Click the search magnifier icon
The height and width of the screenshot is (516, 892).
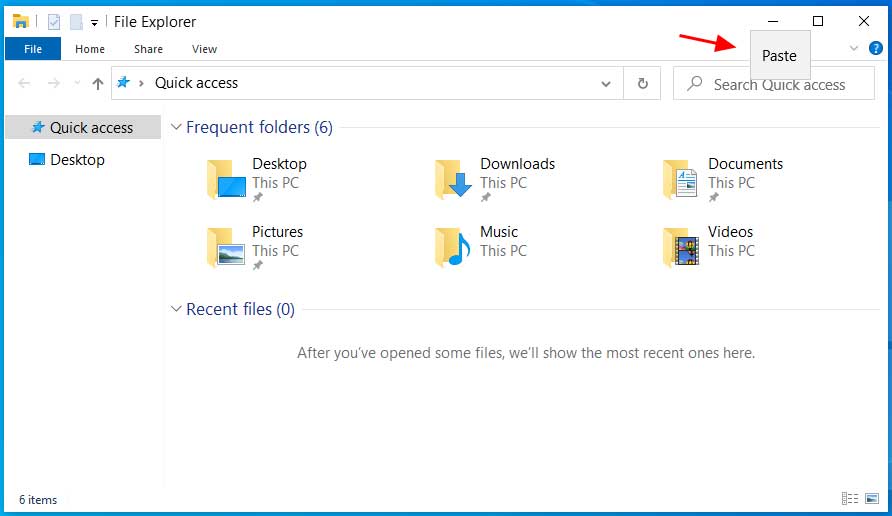(695, 84)
